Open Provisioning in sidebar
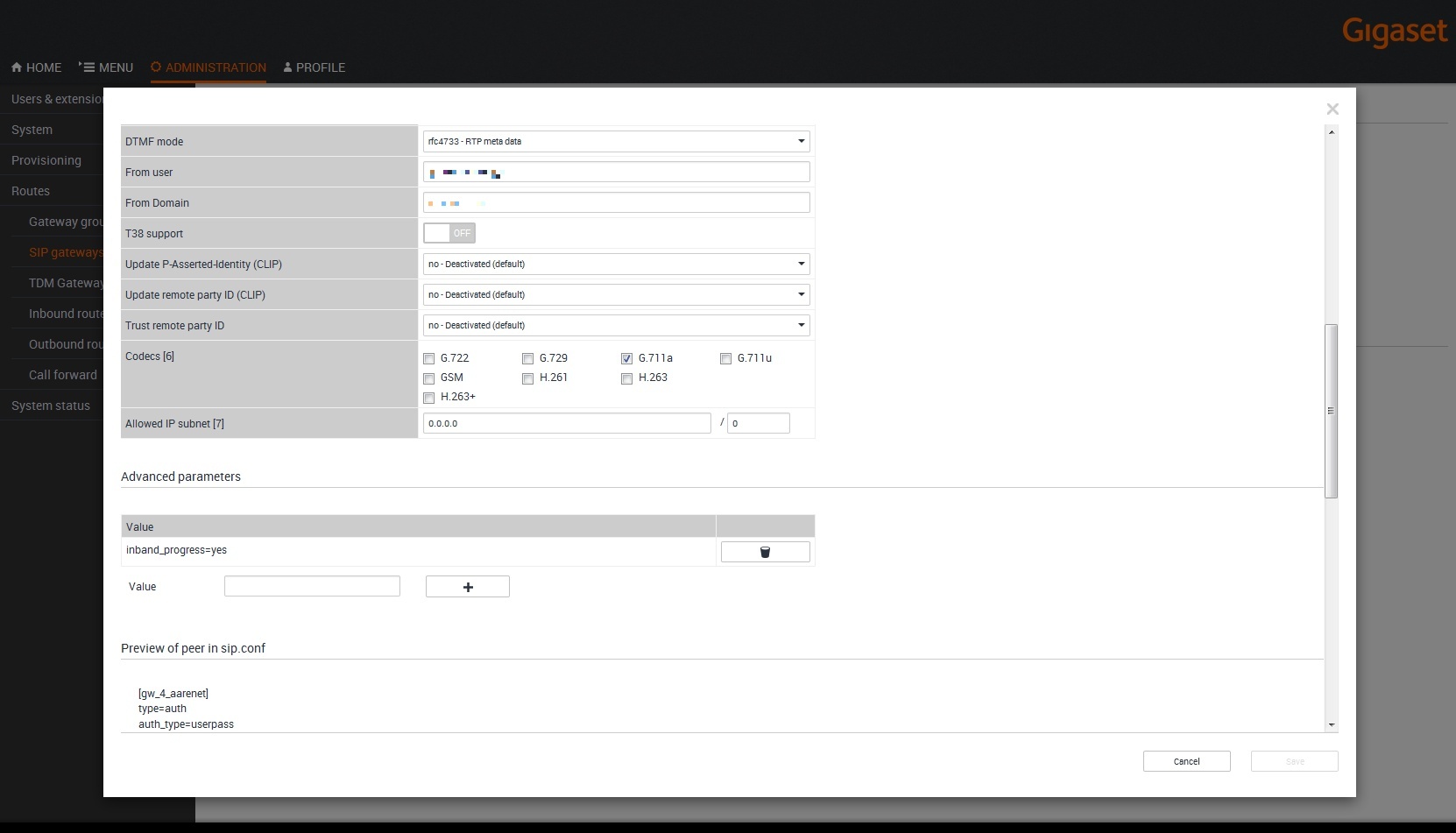The image size is (1456, 833). tap(46, 160)
